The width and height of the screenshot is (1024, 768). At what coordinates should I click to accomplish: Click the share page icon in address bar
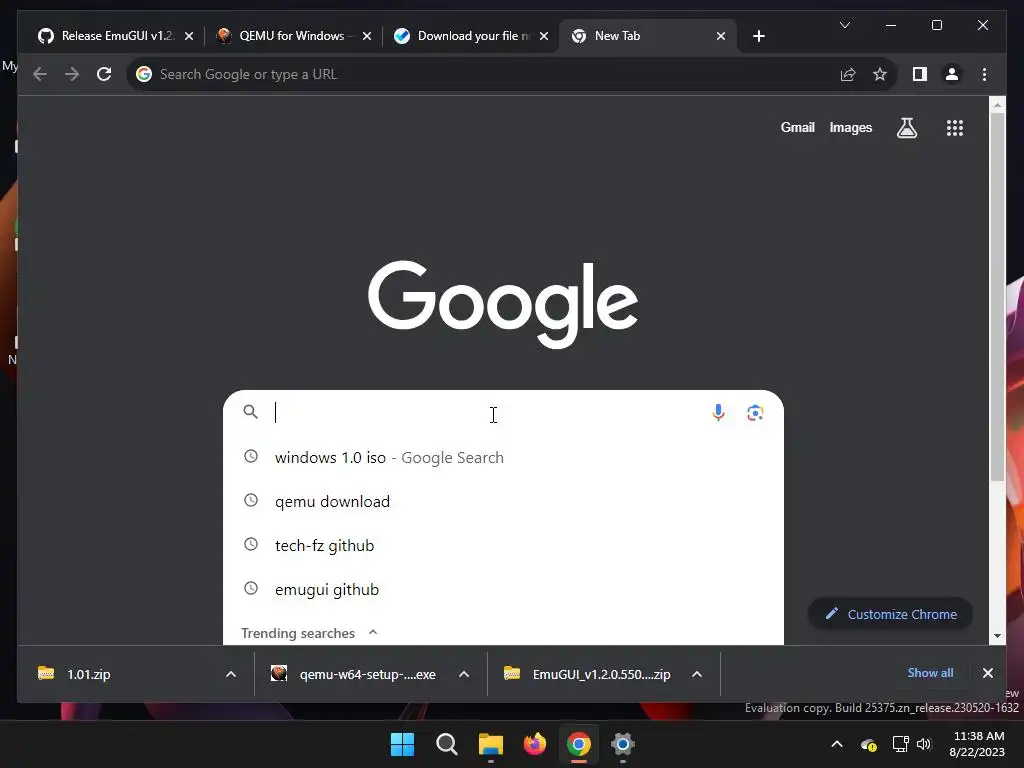(848, 74)
